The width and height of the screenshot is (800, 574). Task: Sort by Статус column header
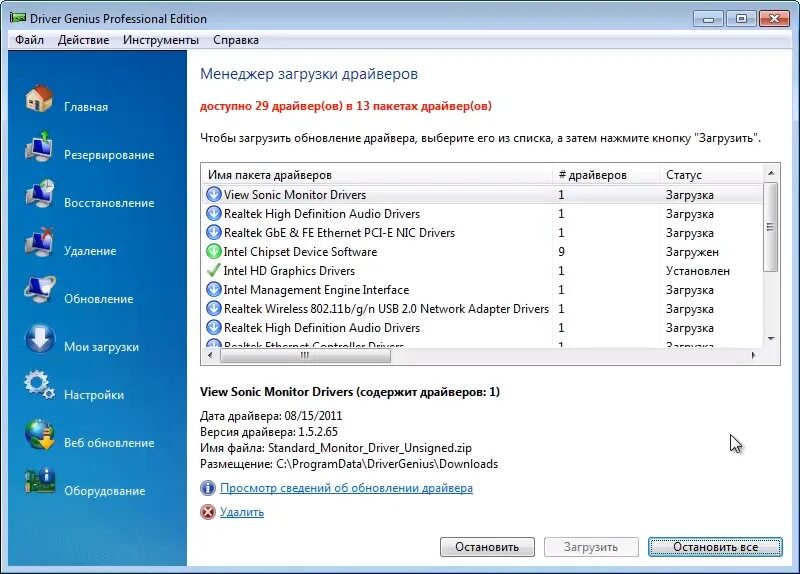point(711,175)
